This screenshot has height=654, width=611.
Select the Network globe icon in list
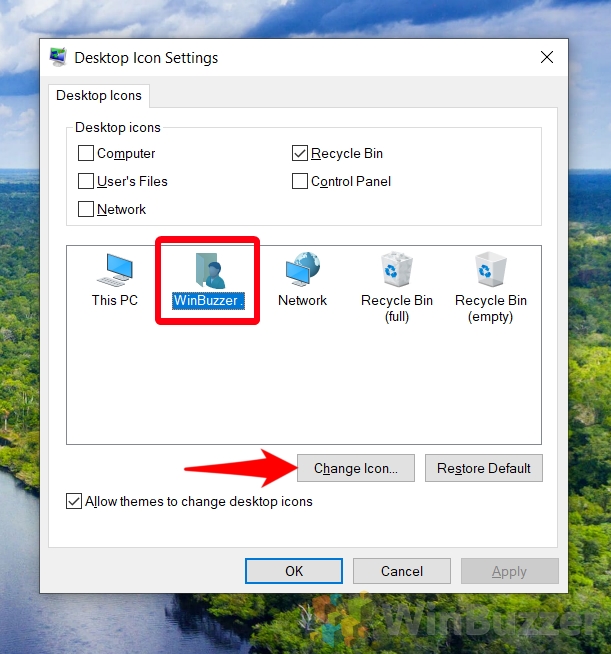coord(303,269)
